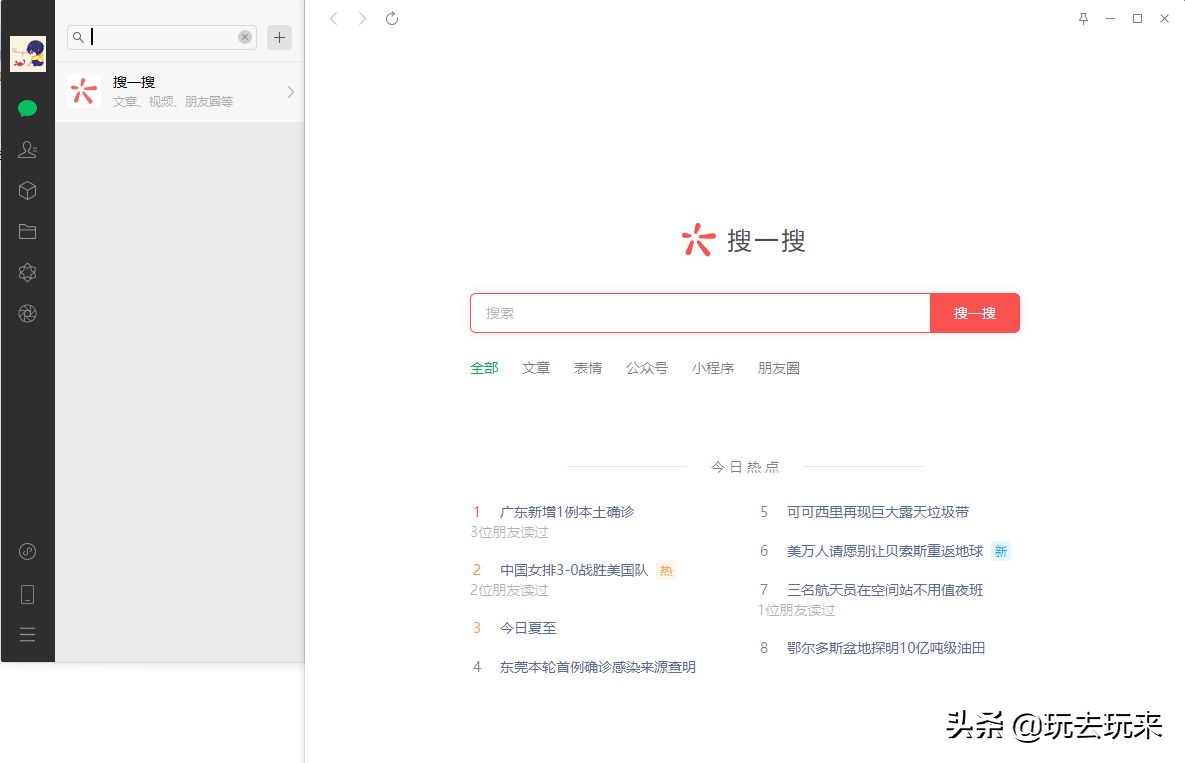Open trending topic 中国女排3-0战胜美国队

[x=571, y=569]
